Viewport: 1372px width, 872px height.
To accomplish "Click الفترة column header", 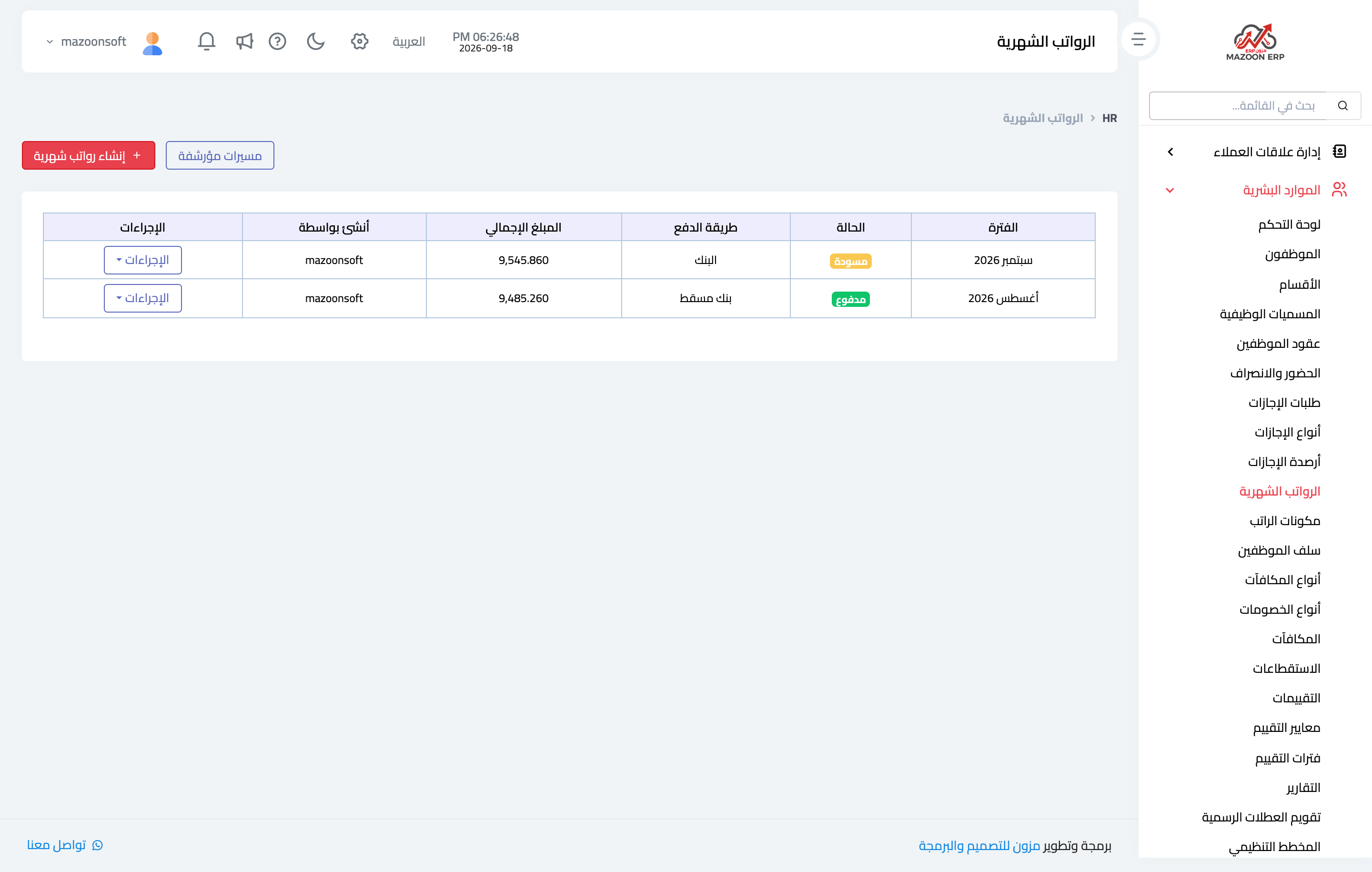I will point(1003,227).
